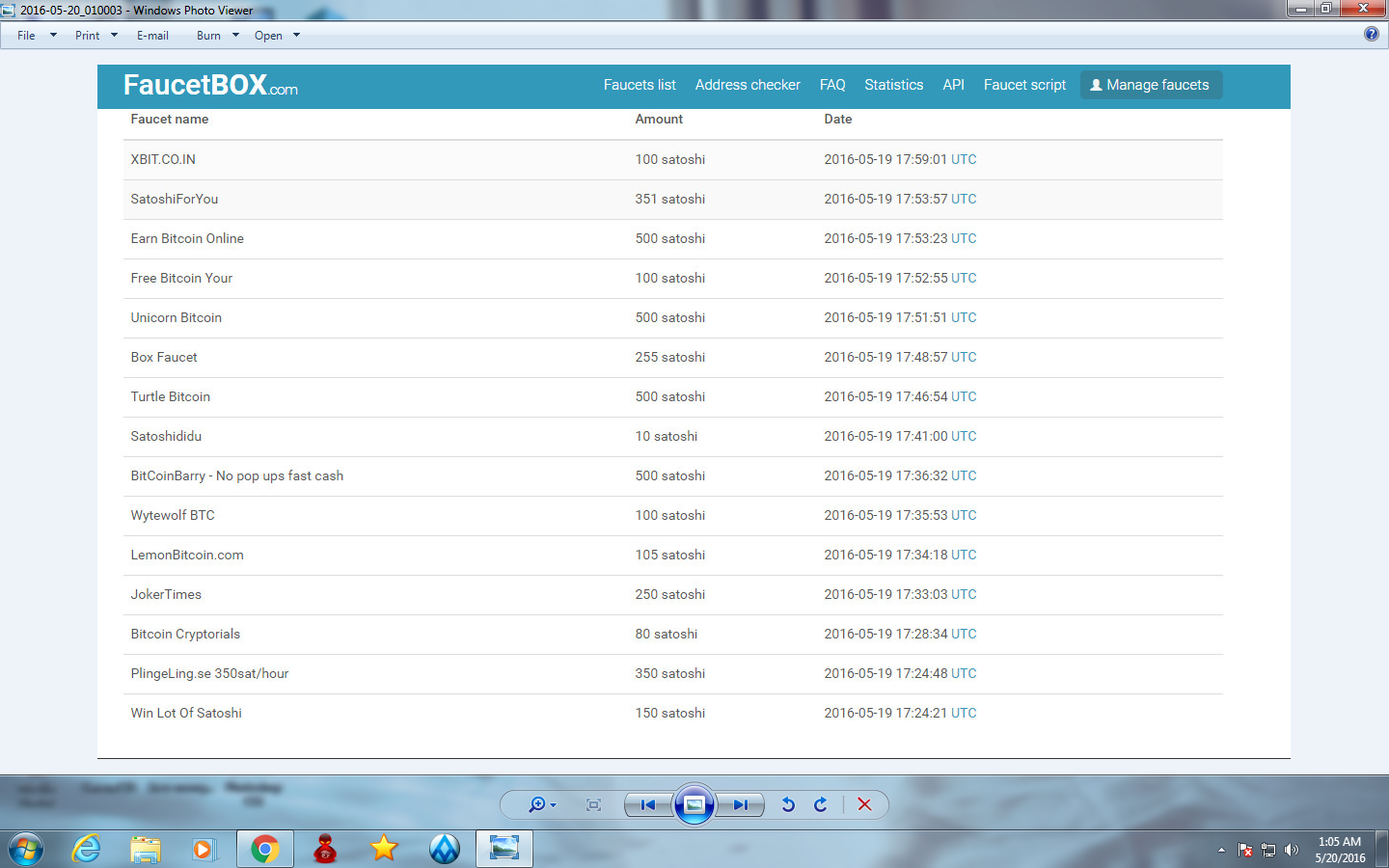Screen dimensions: 1389x868
Task: Click the 105 satoshi amount
Action: [x=670, y=555]
